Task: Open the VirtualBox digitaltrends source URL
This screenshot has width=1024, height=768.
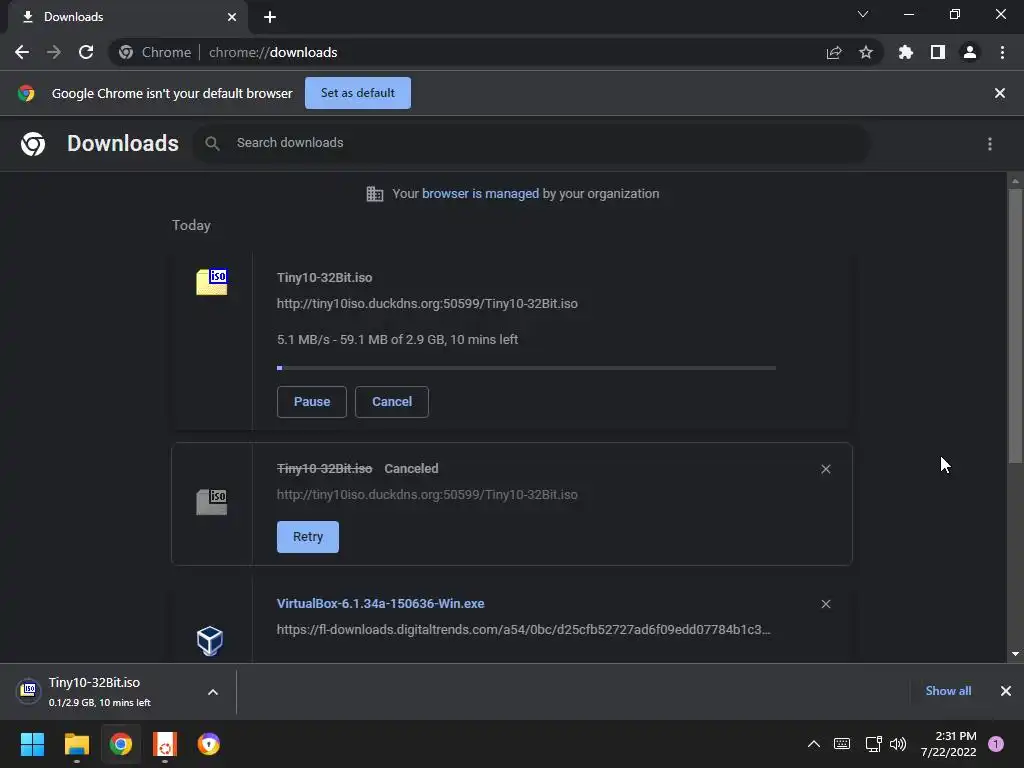Action: tap(523, 630)
